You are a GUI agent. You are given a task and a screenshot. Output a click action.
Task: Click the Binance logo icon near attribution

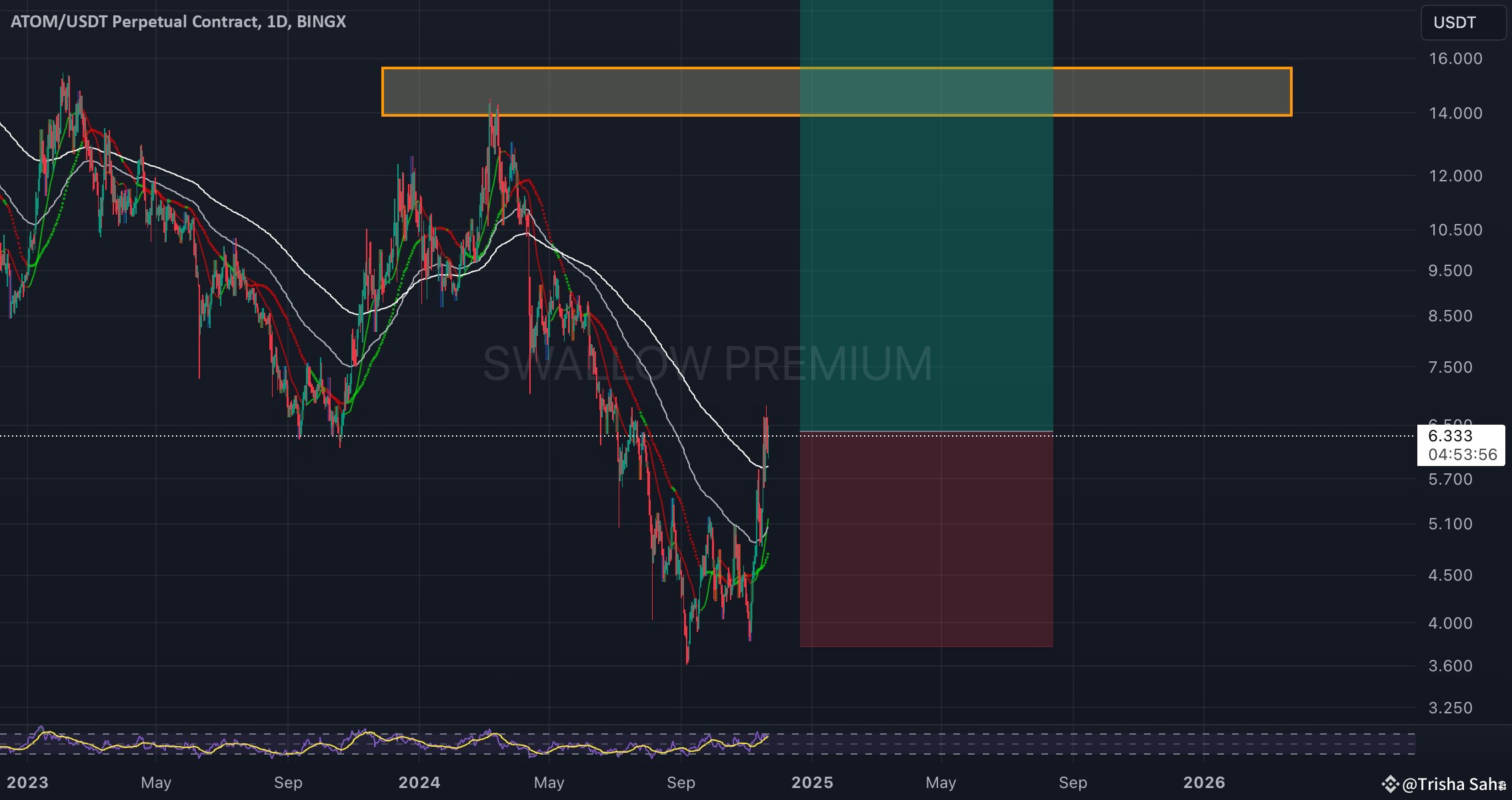[1390, 785]
